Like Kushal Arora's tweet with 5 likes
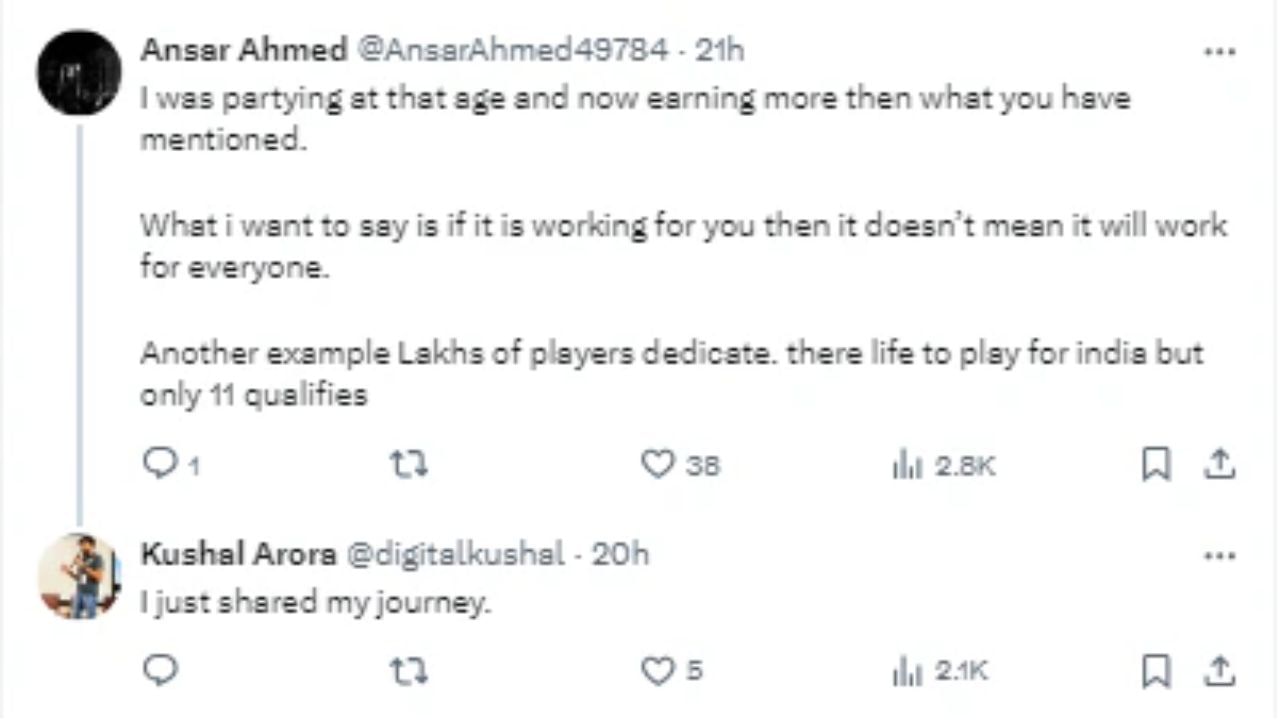The width and height of the screenshot is (1280, 720). pyautogui.click(x=658, y=670)
